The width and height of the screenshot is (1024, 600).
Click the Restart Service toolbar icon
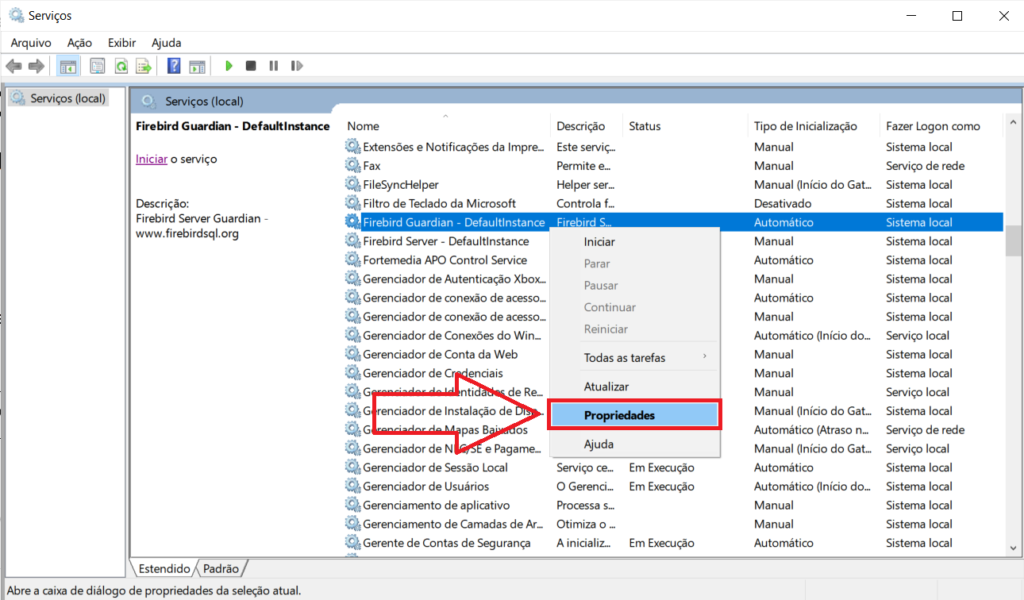(295, 66)
